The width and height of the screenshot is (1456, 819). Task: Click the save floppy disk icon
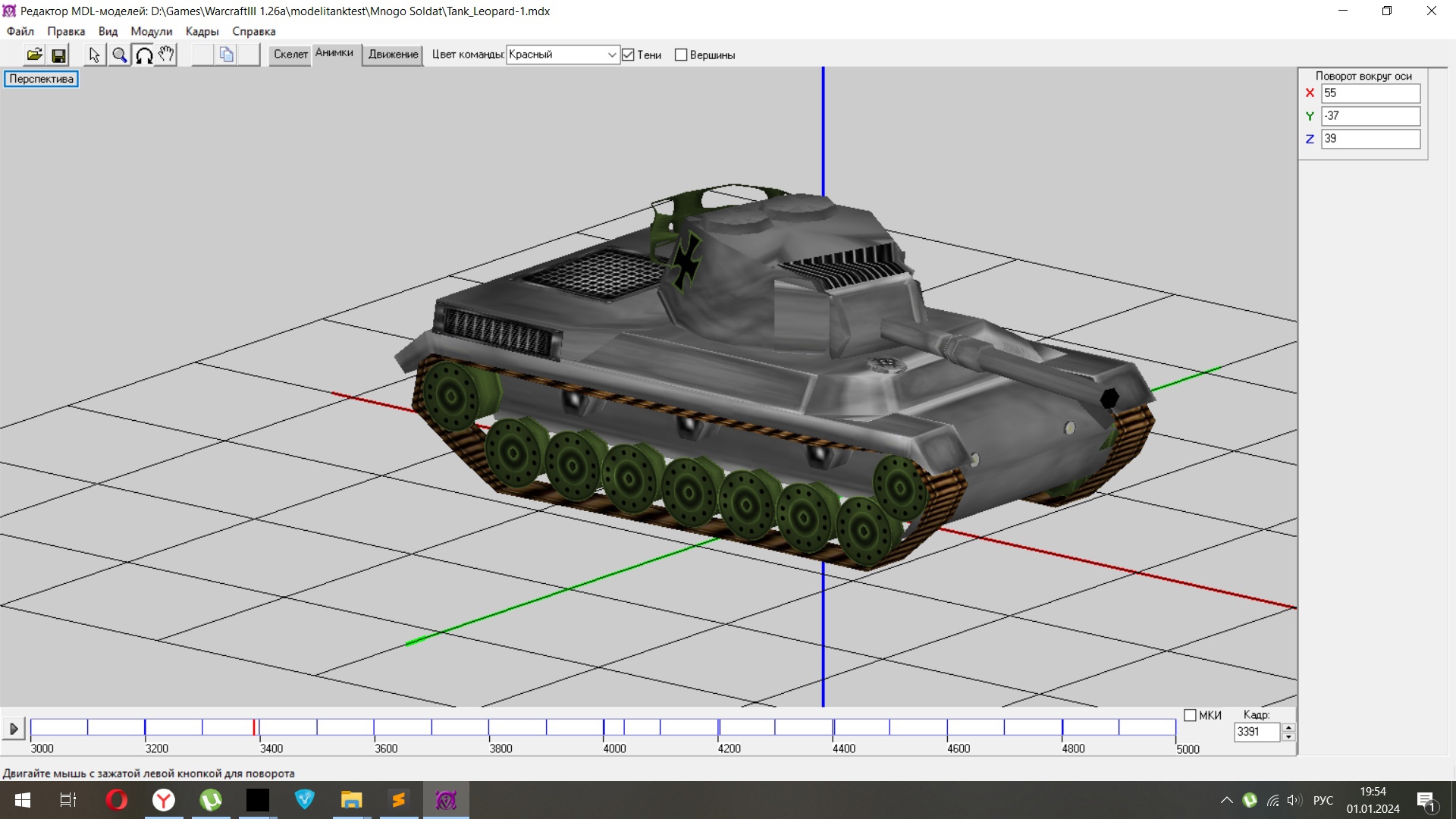[x=58, y=55]
